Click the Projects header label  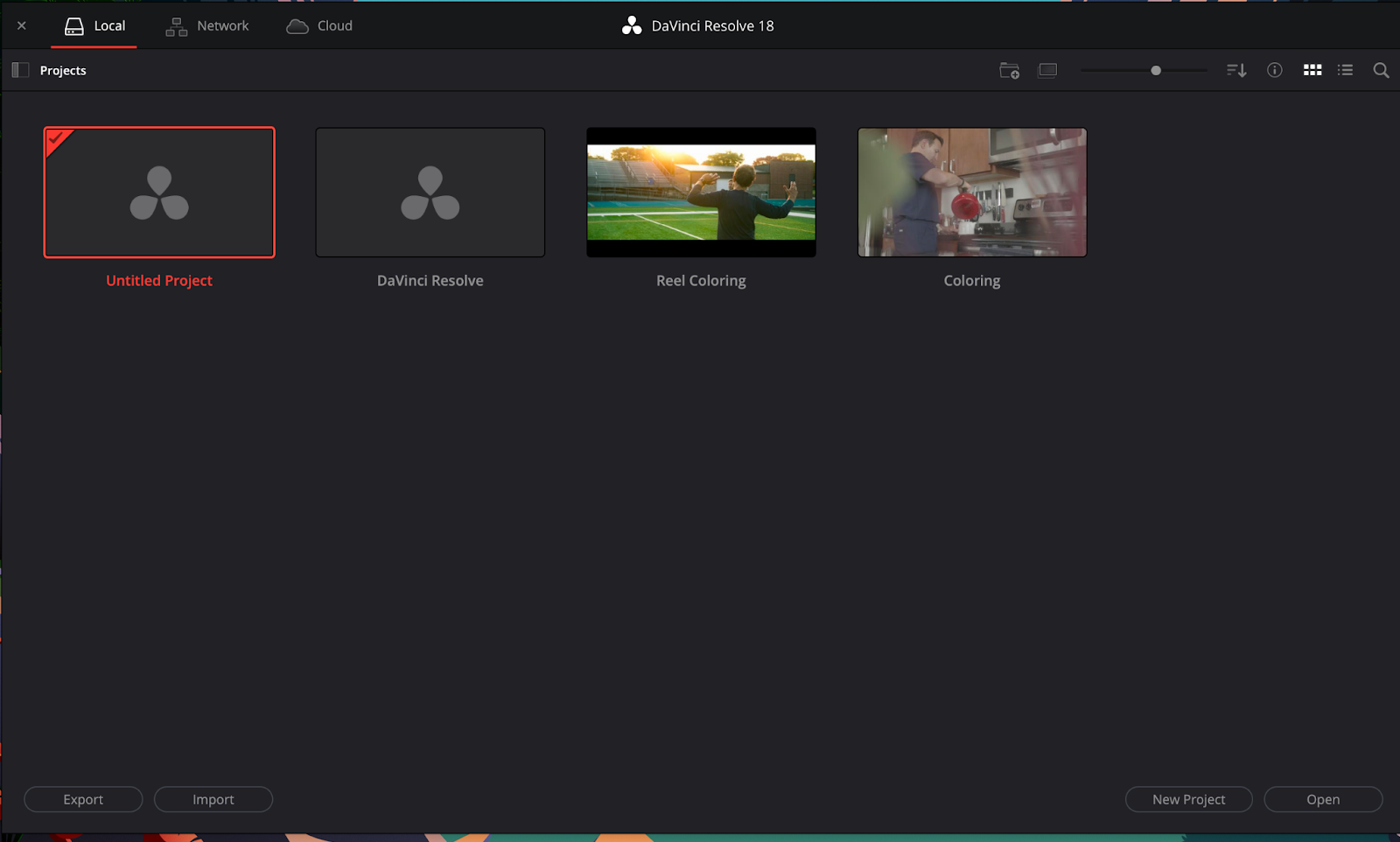(x=63, y=71)
